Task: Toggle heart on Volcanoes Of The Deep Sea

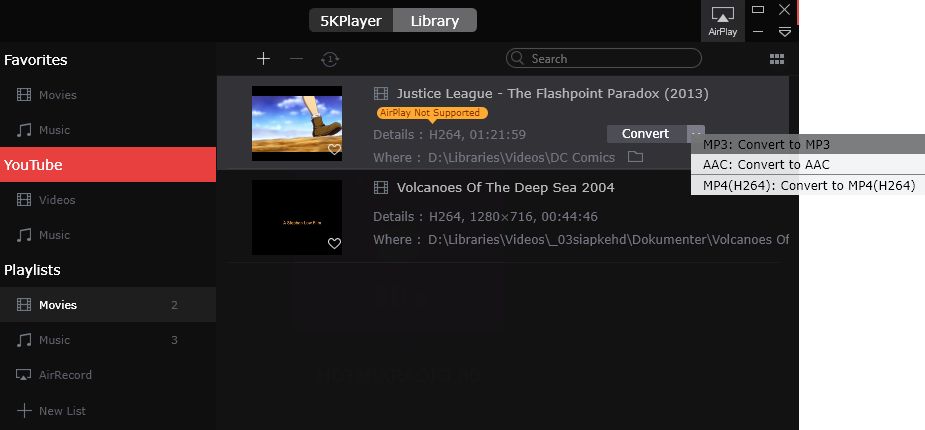Action: tap(334, 244)
